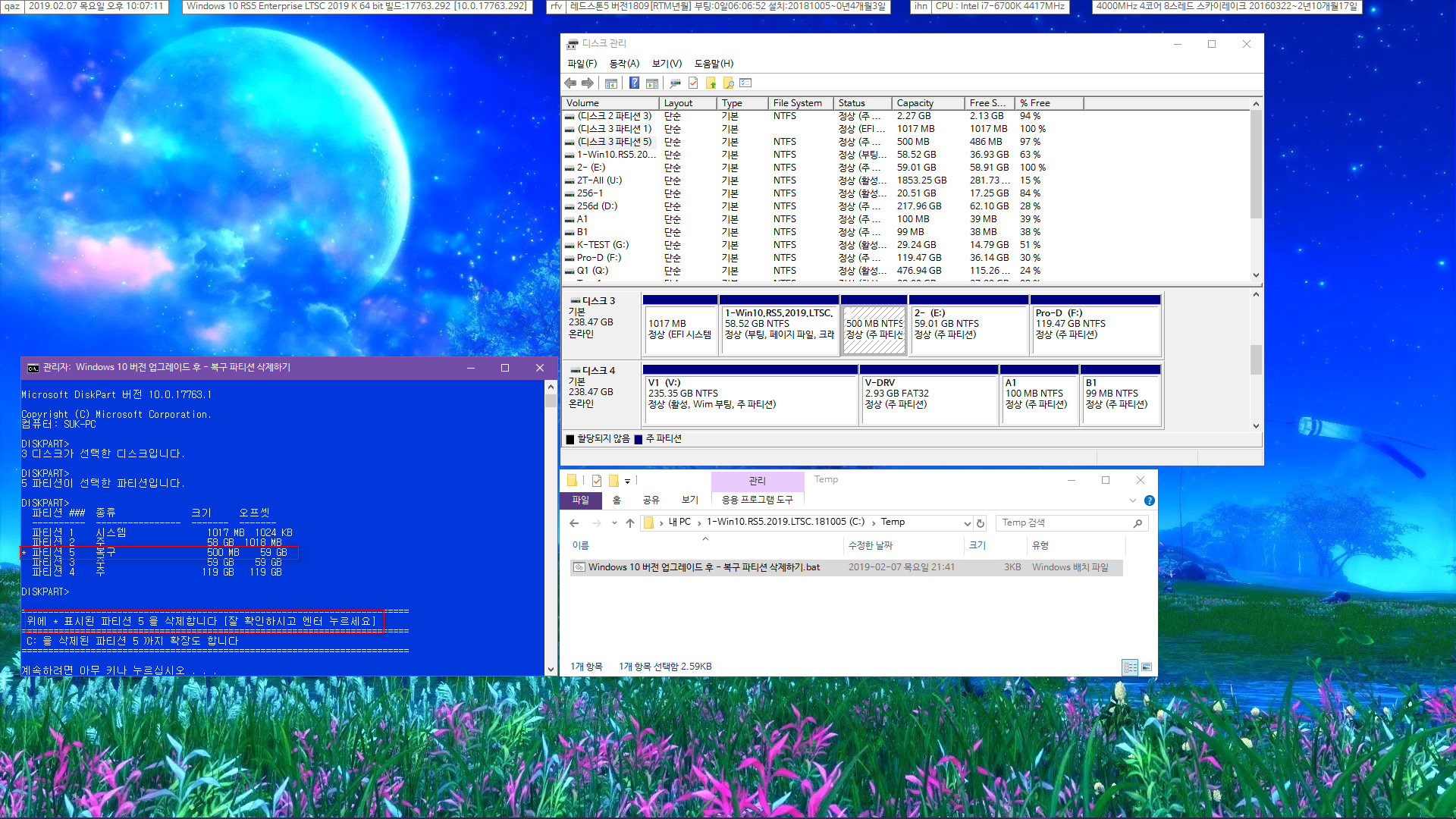Click the checkmark properties icon in Disk Management
This screenshot has height=819, width=1456.
click(693, 83)
